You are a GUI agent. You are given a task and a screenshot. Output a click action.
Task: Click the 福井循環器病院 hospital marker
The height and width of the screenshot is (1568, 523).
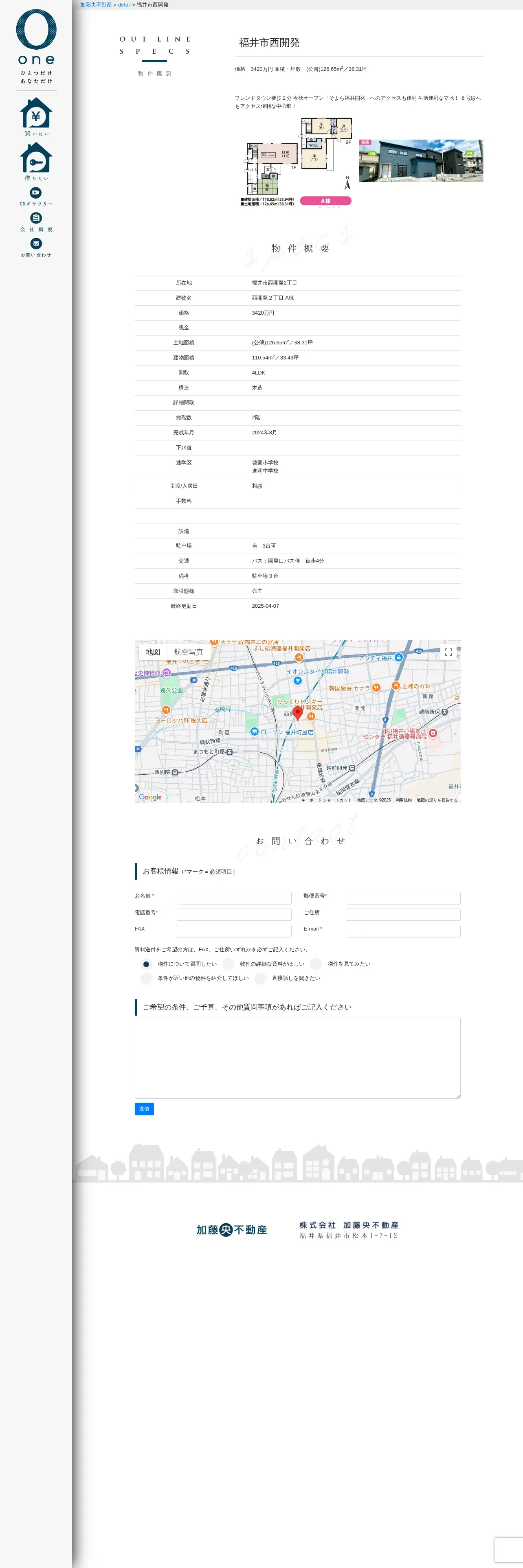(433, 734)
